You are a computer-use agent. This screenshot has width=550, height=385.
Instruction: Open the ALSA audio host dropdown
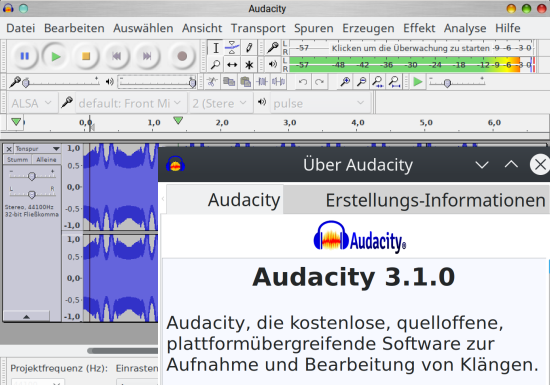click(32, 103)
